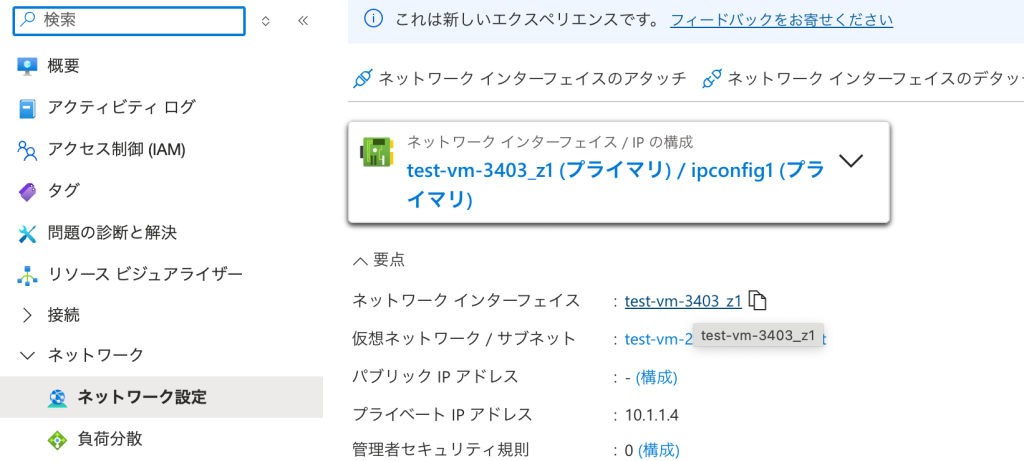Screen dimensions: 1024x461
Task: Copy network interface name to clipboard
Action: (759, 300)
